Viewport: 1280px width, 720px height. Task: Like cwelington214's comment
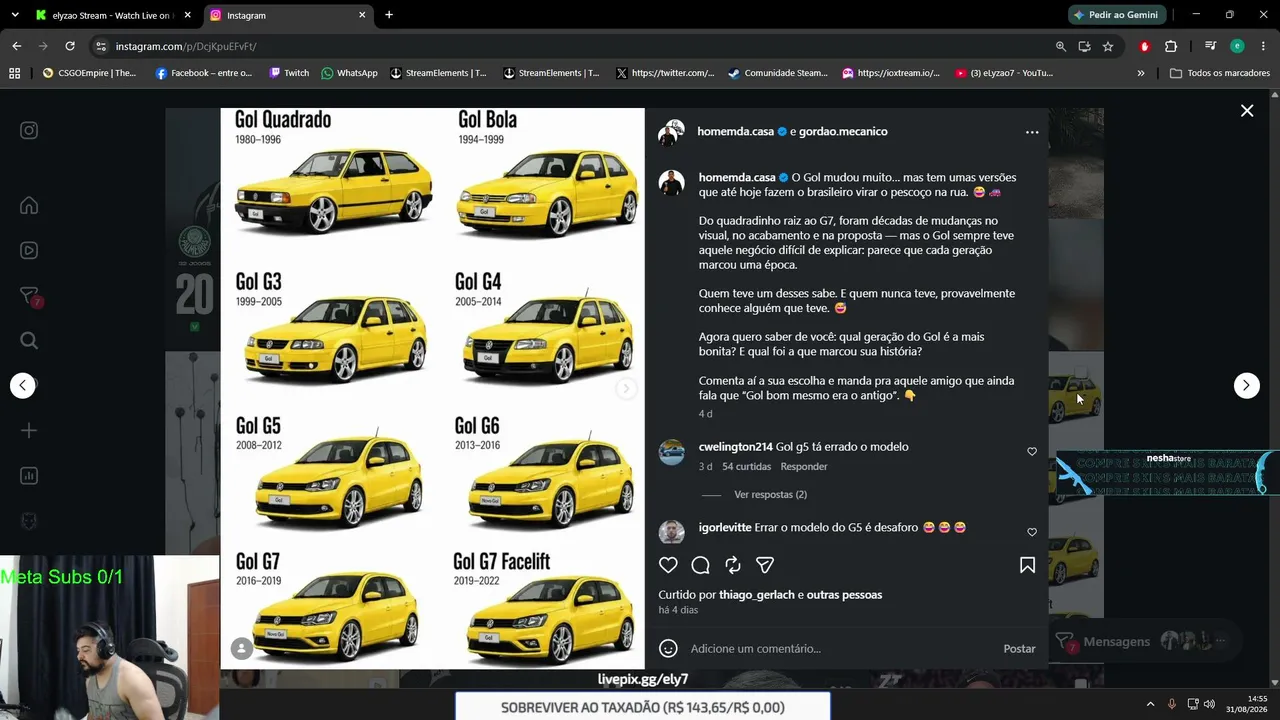point(1032,451)
